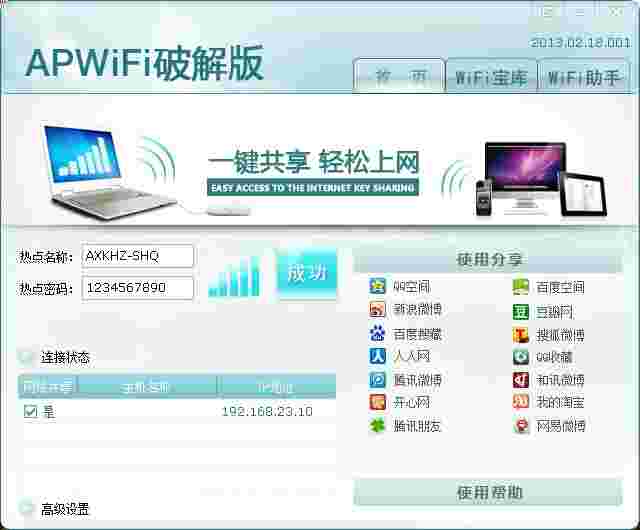Viewport: 640px width, 530px height.
Task: Click the 豆瓣网 green icon
Action: [521, 312]
